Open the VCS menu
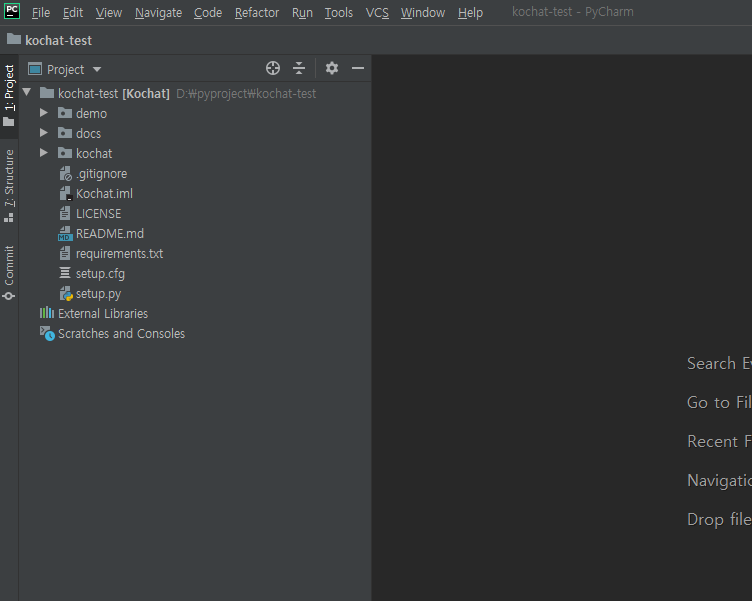Viewport: 752px width, 601px height. coord(377,12)
